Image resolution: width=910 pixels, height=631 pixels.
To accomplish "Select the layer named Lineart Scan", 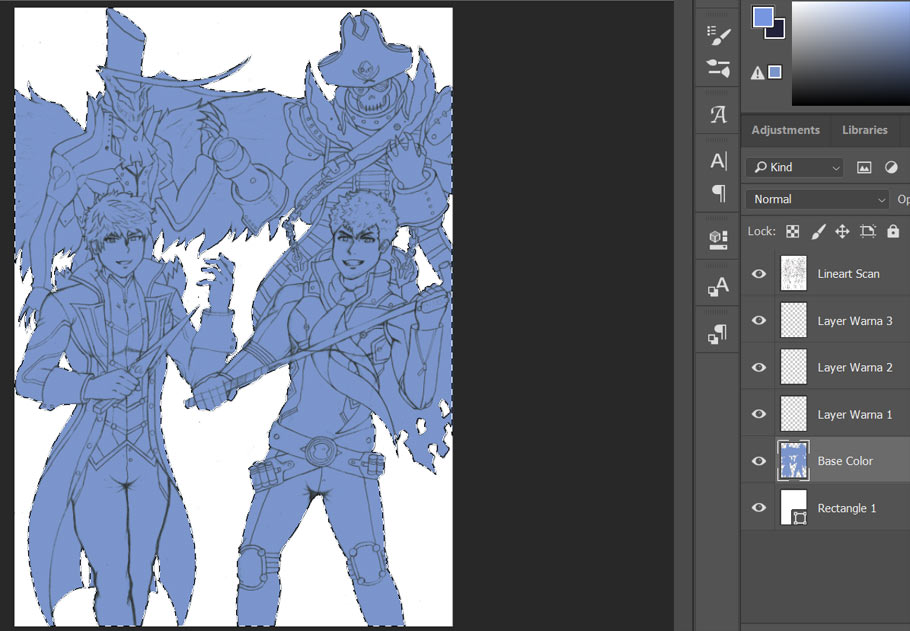I will tap(848, 274).
